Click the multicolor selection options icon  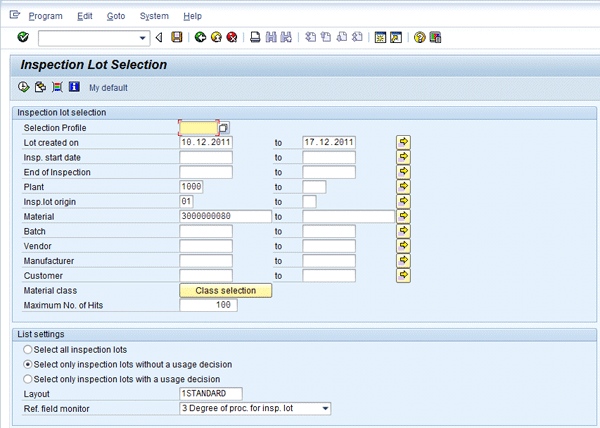(57, 87)
